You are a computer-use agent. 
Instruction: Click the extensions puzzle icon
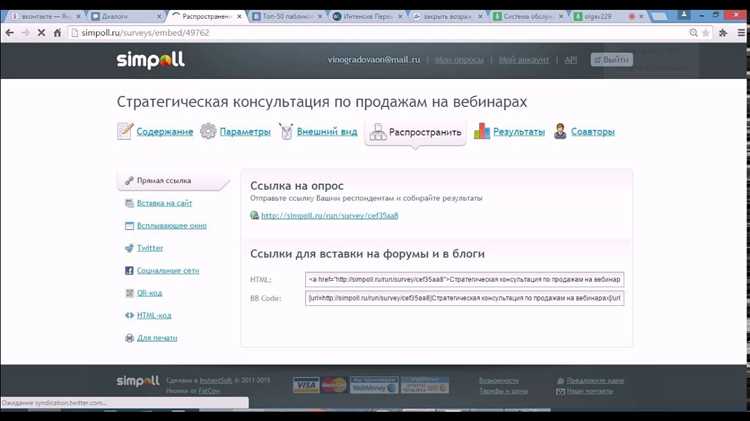coord(723,33)
